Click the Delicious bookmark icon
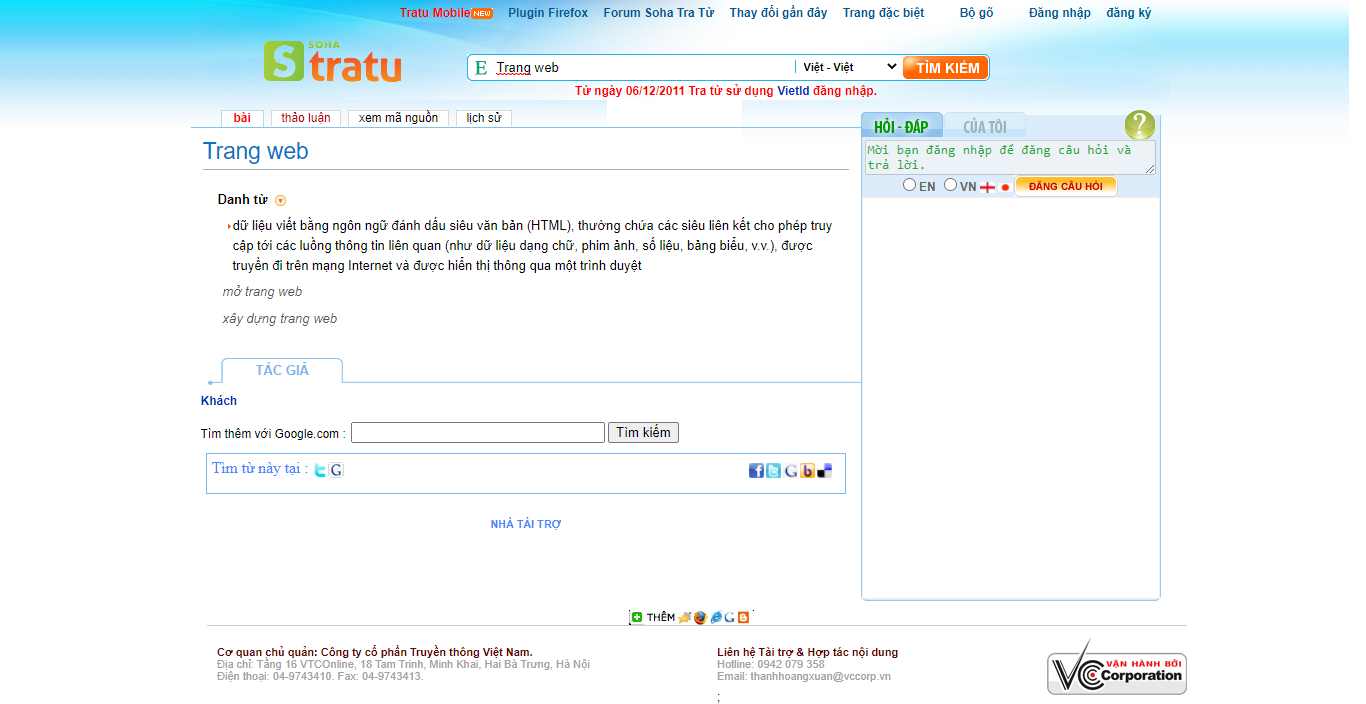Viewport: 1366px width, 704px height. [824, 469]
